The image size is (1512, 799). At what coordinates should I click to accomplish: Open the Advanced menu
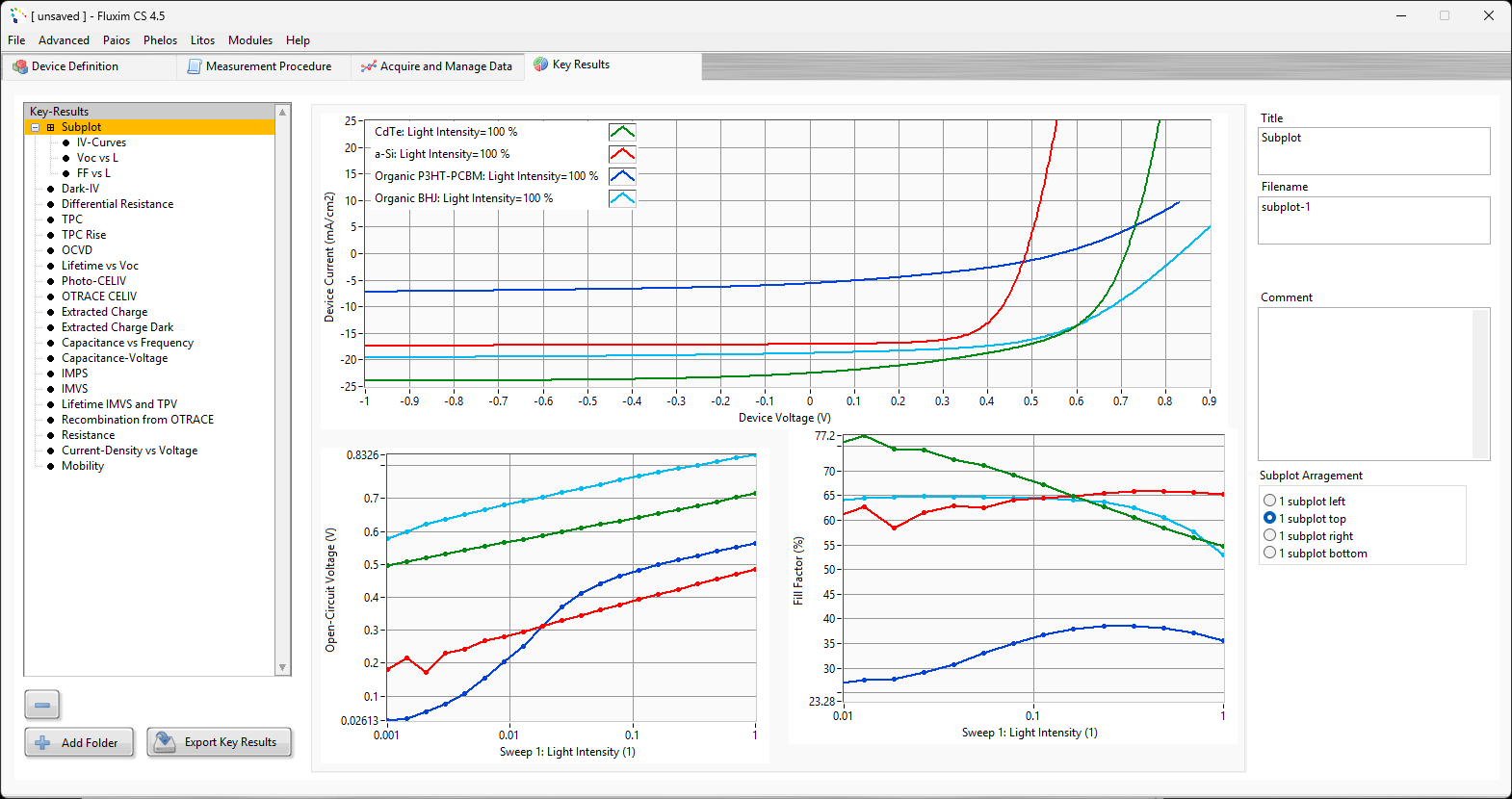64,40
